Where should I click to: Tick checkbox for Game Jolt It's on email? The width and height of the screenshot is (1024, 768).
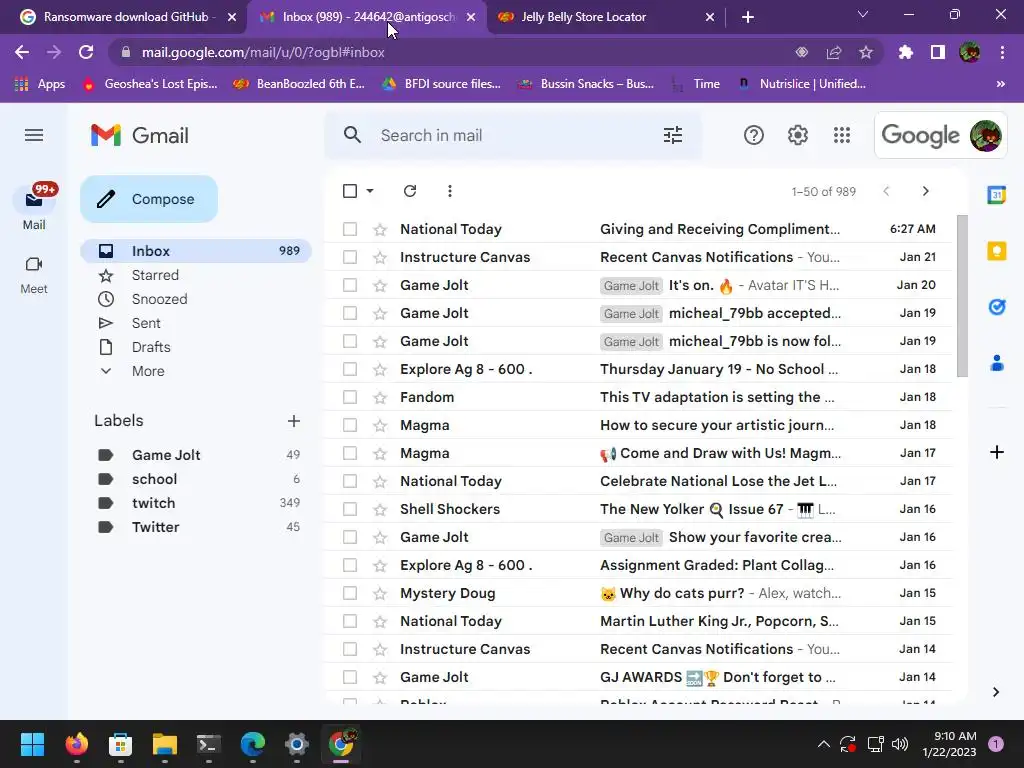tap(350, 285)
